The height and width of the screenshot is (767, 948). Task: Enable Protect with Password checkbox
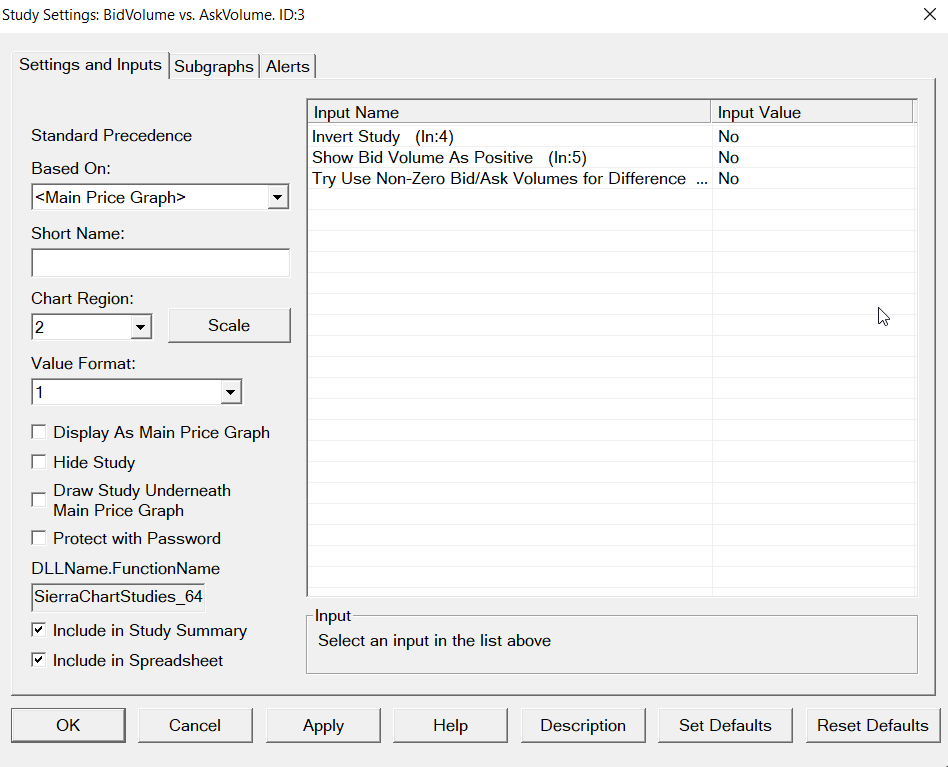pos(39,538)
